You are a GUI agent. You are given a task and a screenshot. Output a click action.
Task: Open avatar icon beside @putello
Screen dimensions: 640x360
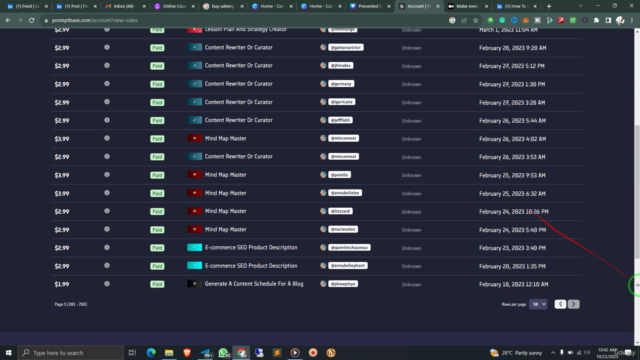coord(323,175)
